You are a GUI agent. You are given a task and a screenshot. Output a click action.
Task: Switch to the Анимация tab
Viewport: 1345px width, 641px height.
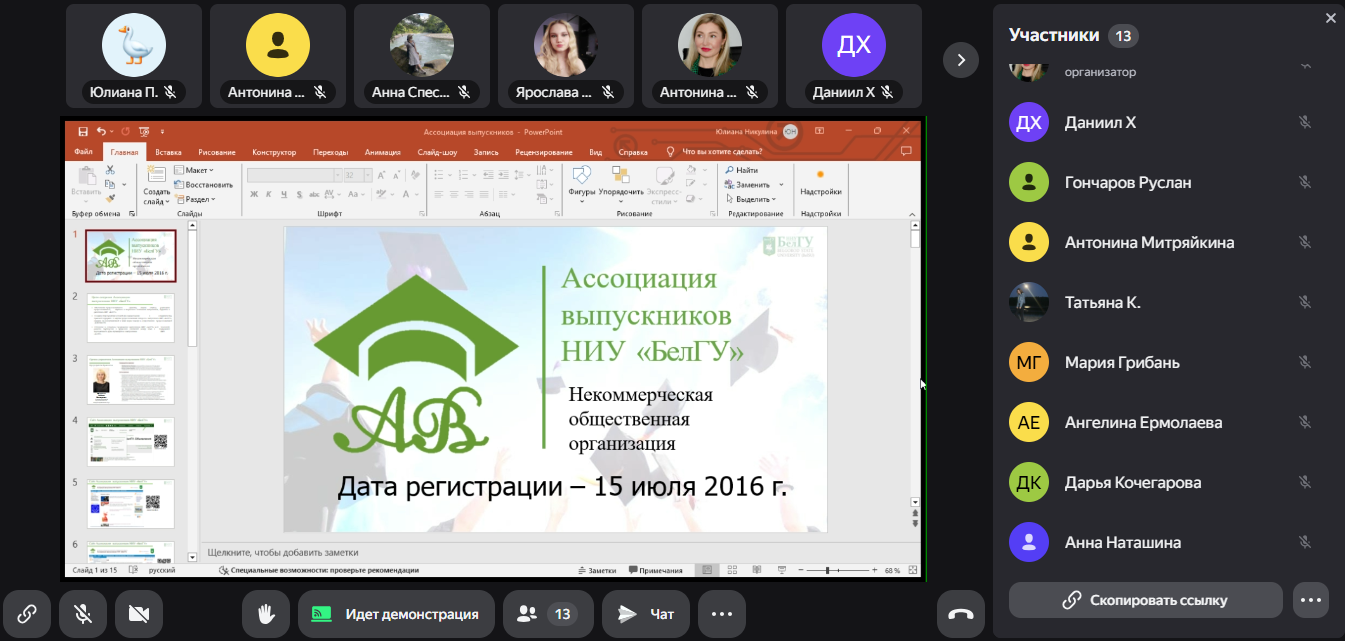pos(383,152)
